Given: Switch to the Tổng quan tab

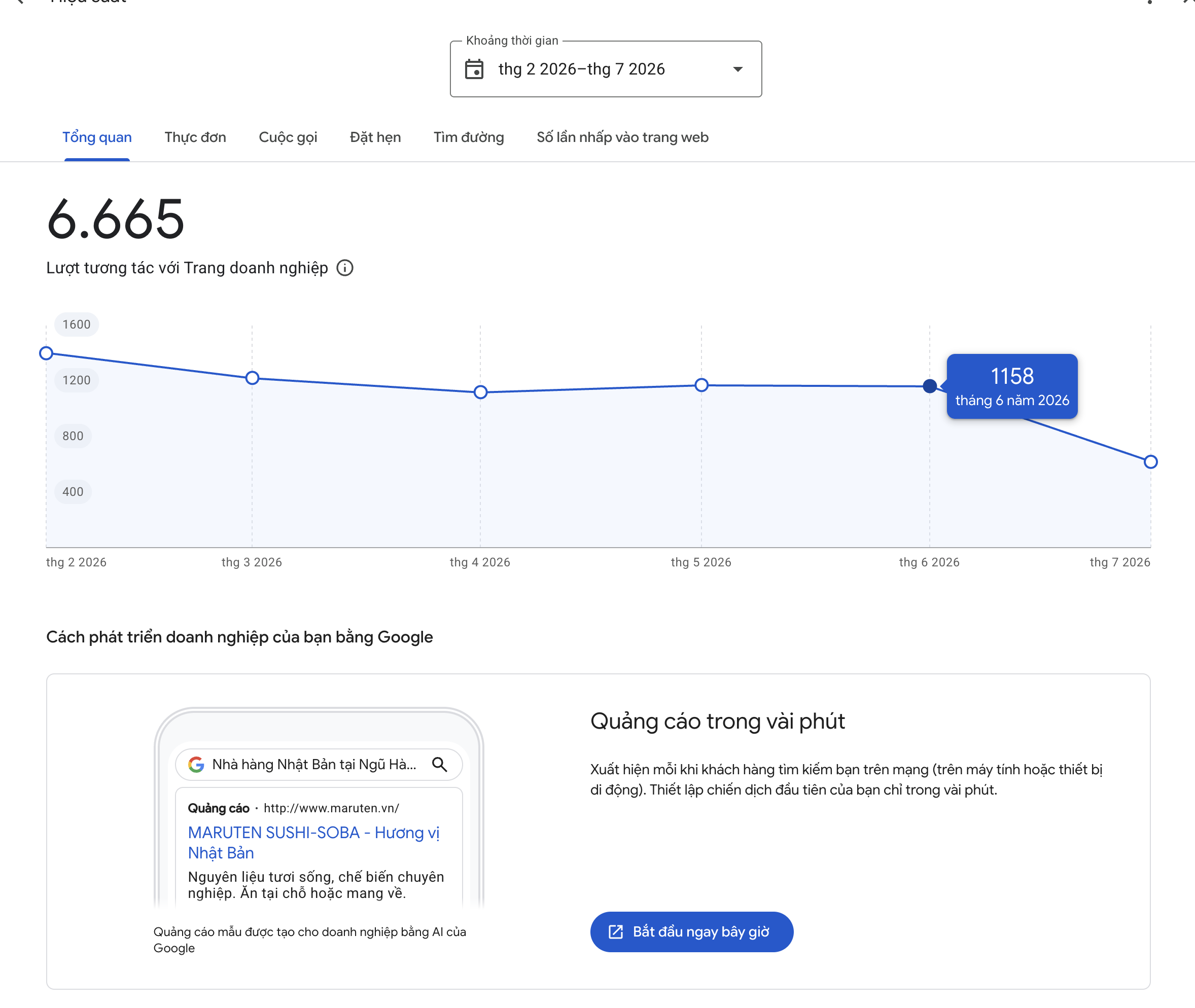Looking at the screenshot, I should pos(97,137).
